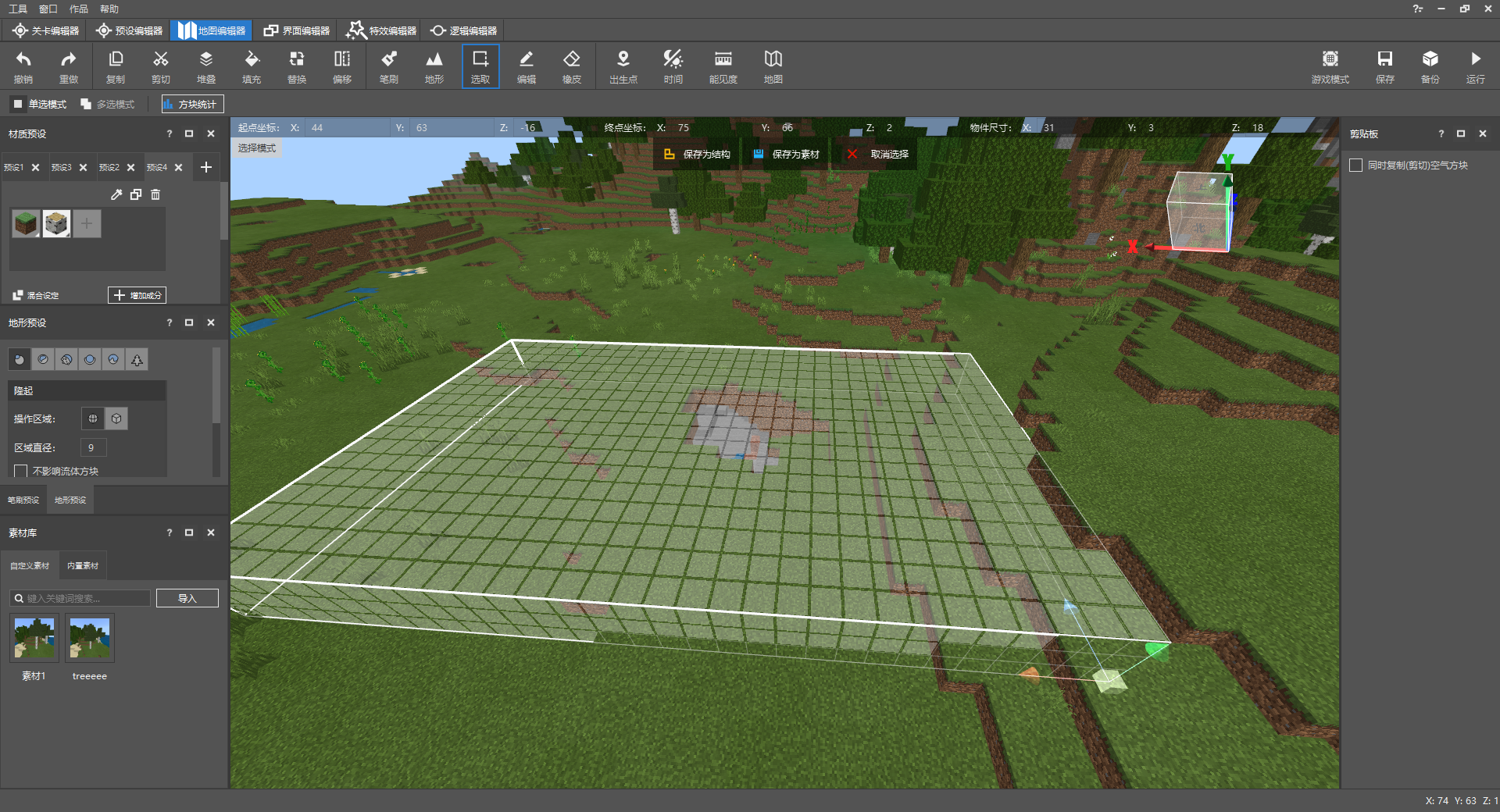Select the Copy (复制) tool
Viewport: 1500px width, 812px height.
click(116, 66)
